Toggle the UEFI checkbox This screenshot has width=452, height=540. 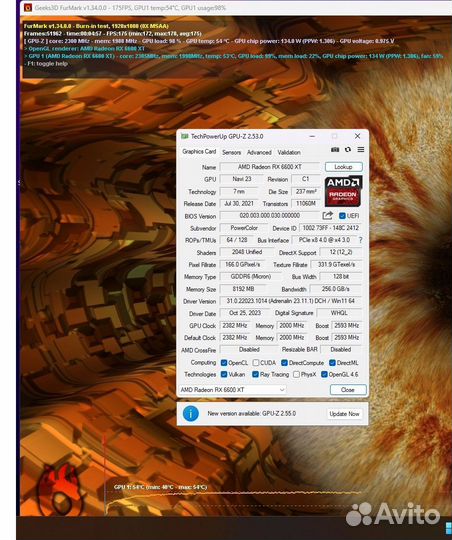point(342,216)
